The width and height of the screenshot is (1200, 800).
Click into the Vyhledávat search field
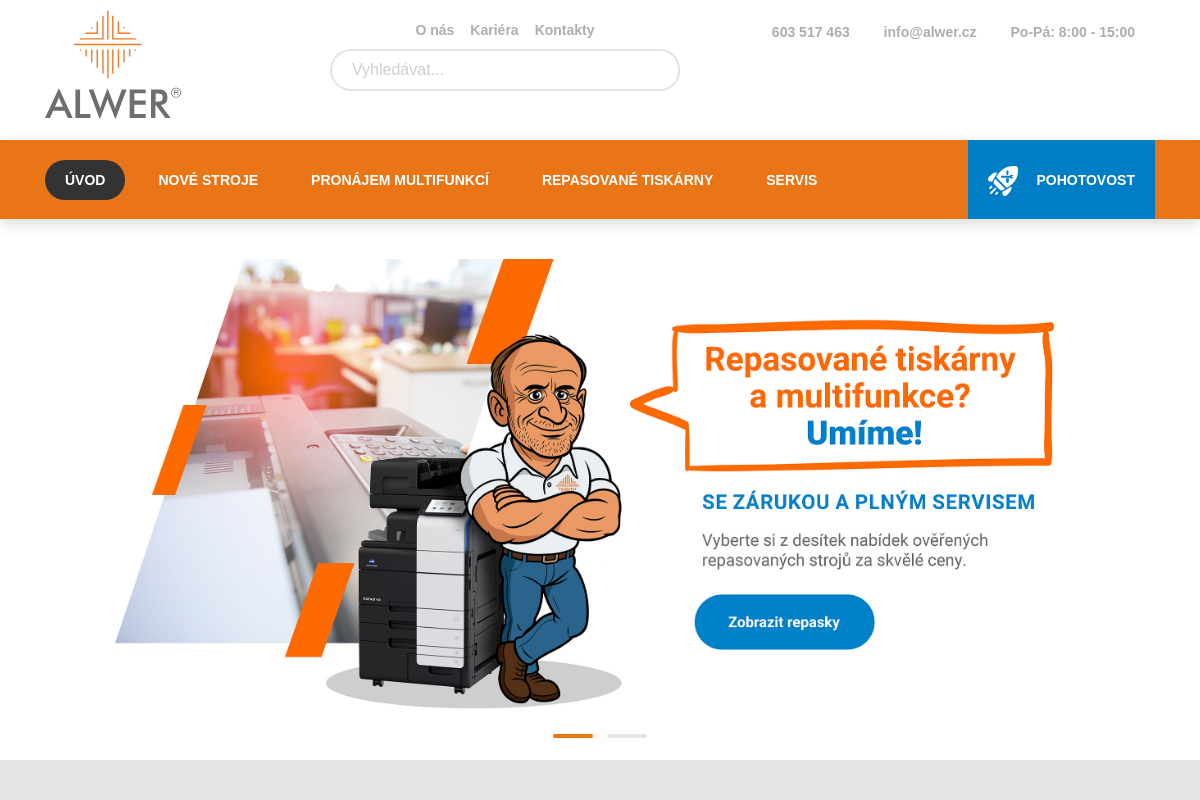coord(505,70)
